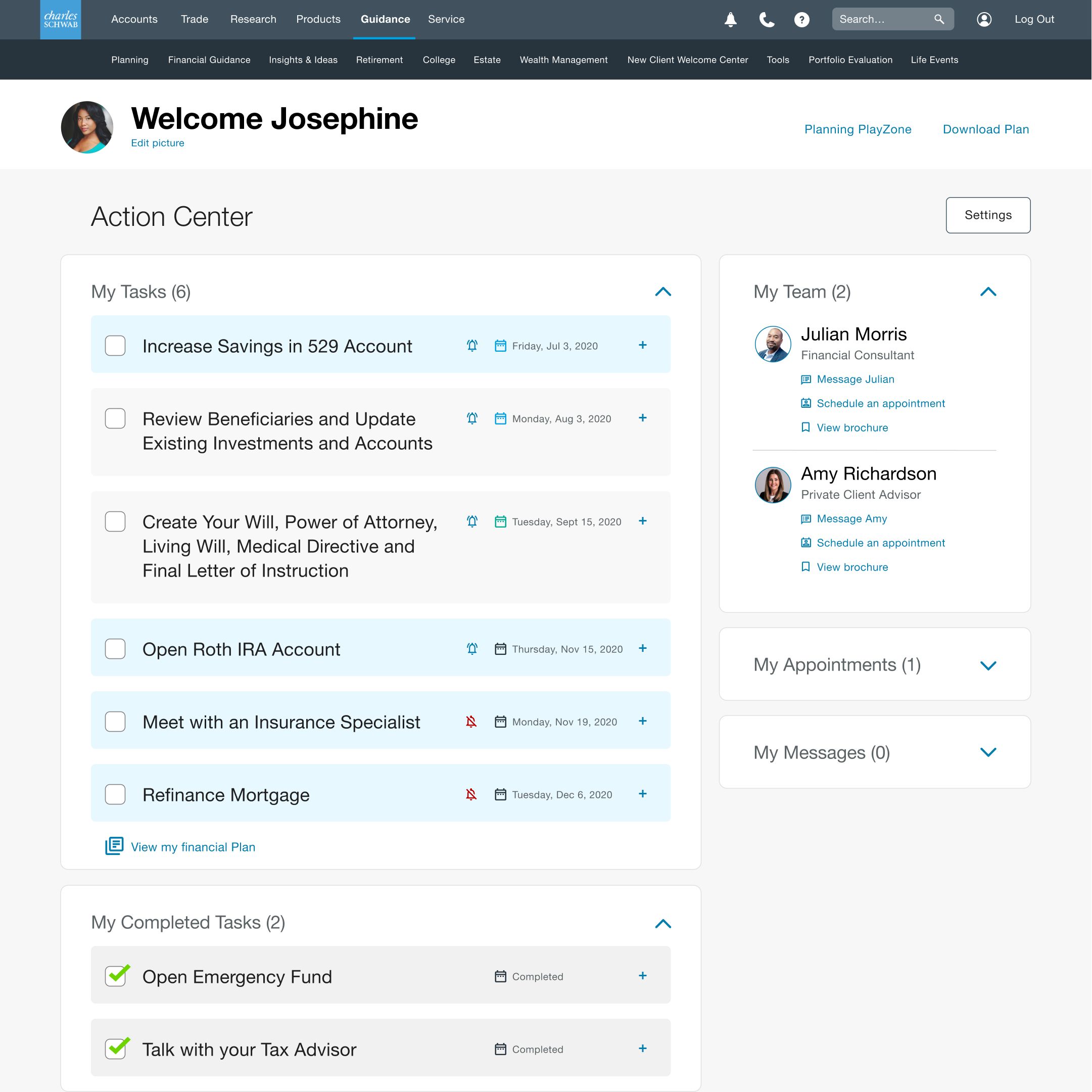
Task: Click the phone contact icon
Action: pos(767,20)
